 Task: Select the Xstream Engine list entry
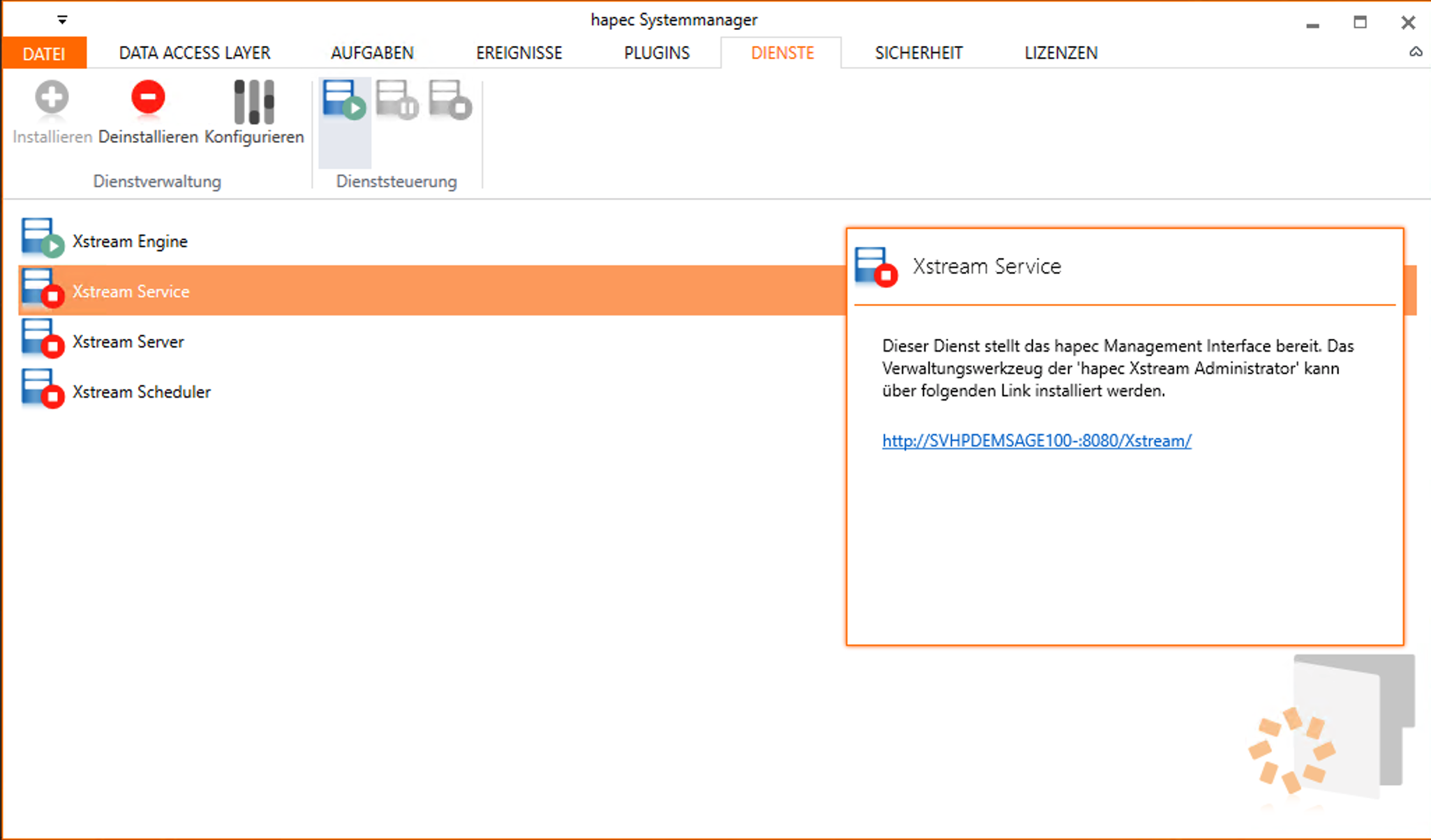tap(131, 241)
